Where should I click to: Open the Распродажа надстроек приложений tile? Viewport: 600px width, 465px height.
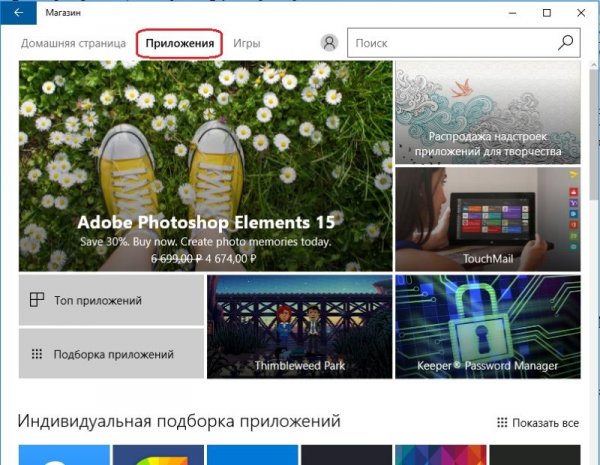tap(487, 112)
